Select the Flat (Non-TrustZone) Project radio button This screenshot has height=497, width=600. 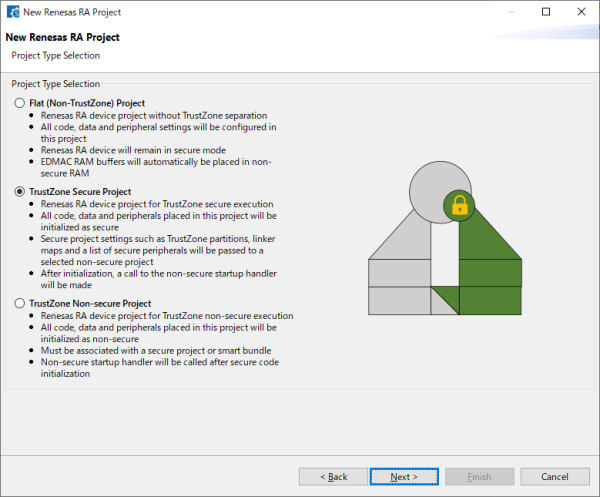[x=20, y=103]
